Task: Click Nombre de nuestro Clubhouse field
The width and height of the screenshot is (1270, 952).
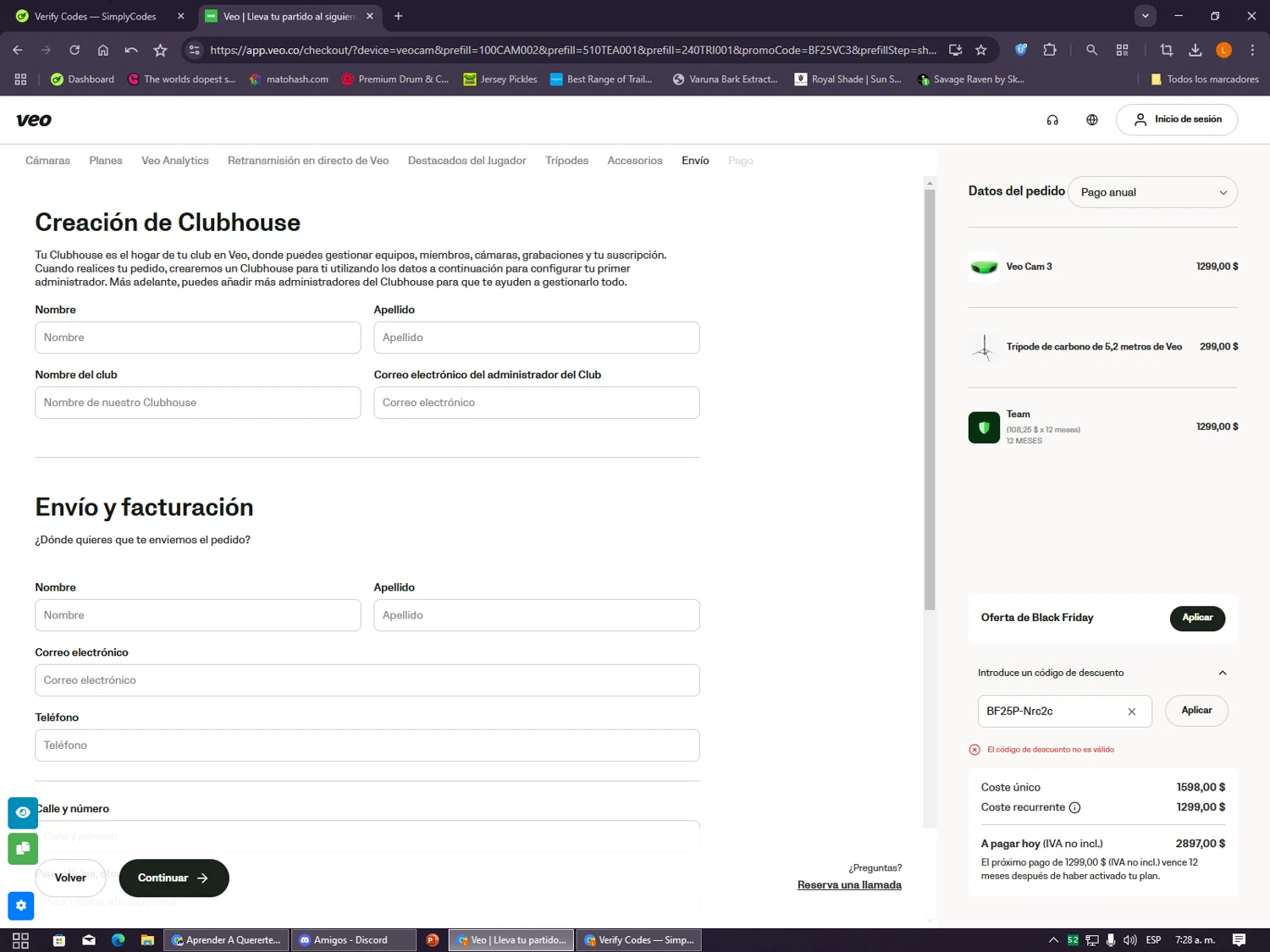Action: point(197,403)
